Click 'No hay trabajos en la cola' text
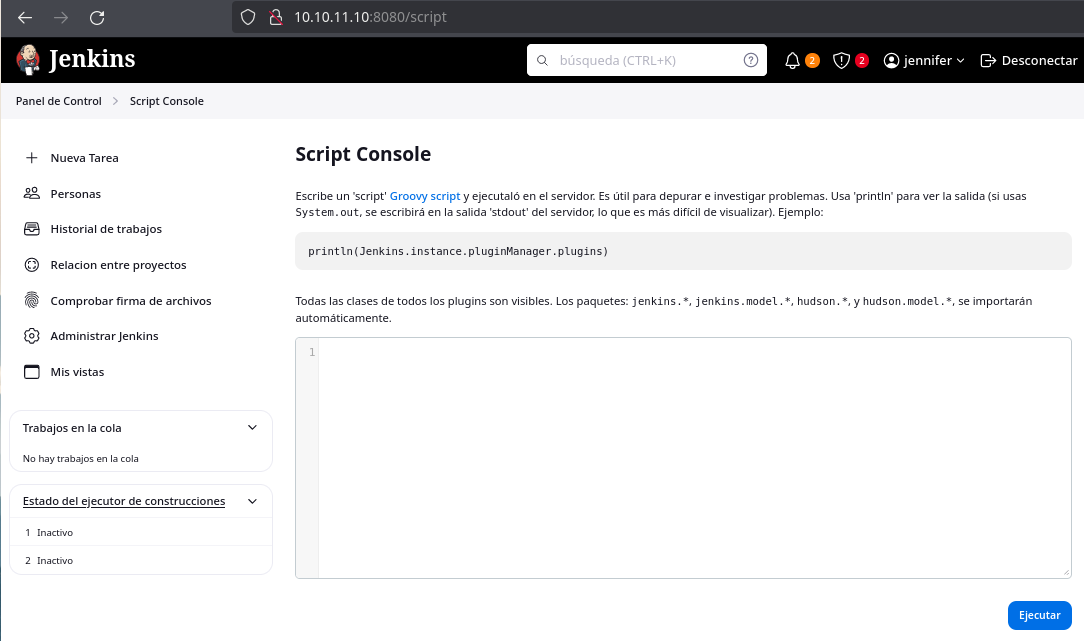The height and width of the screenshot is (641, 1084). pyautogui.click(x=80, y=458)
